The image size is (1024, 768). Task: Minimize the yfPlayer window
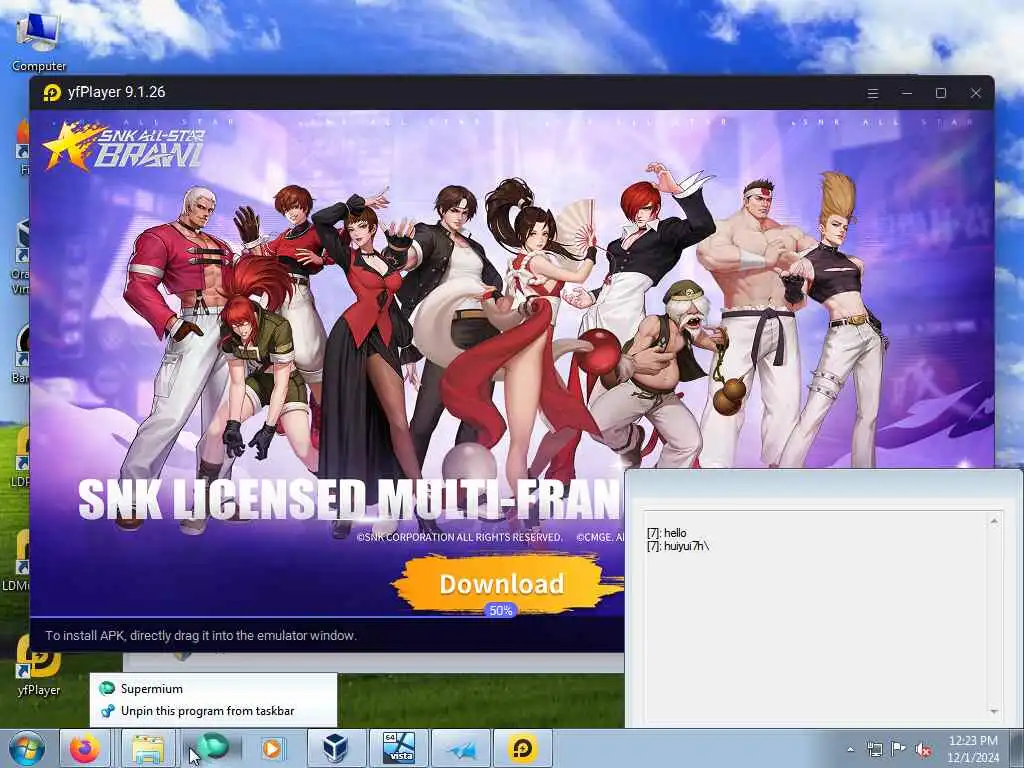[907, 93]
